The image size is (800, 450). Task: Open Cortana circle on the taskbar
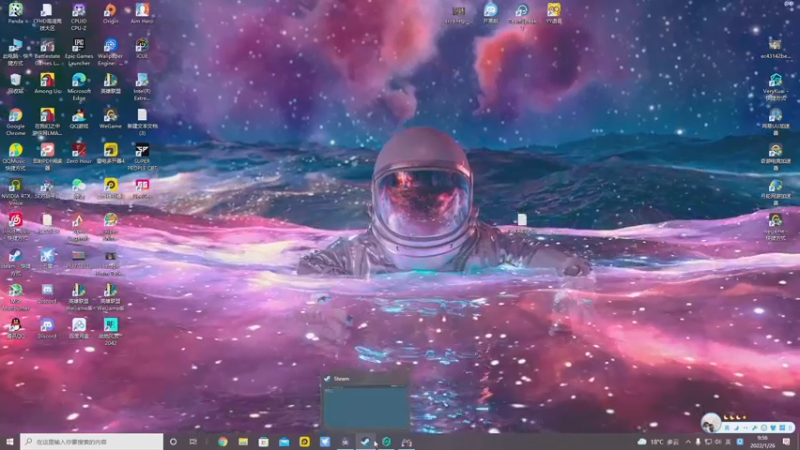click(x=173, y=442)
